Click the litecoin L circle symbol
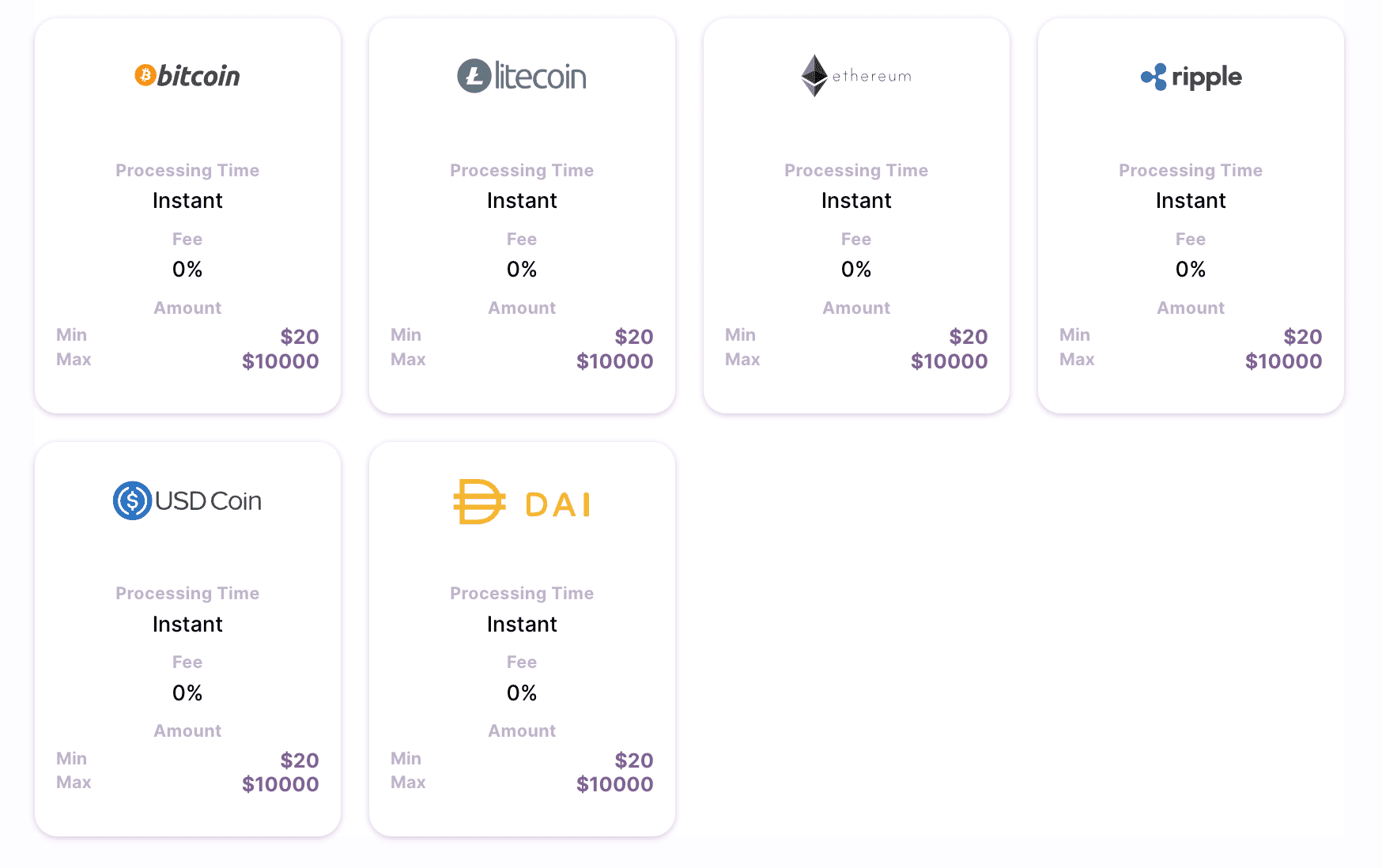The width and height of the screenshot is (1382, 868). (474, 76)
